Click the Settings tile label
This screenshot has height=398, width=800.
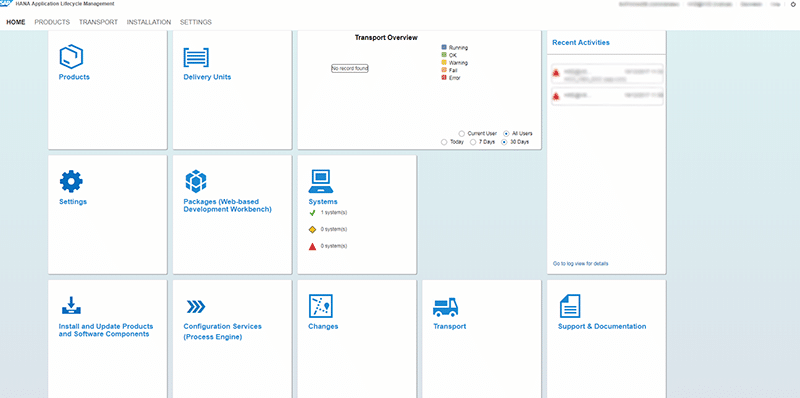(73, 202)
